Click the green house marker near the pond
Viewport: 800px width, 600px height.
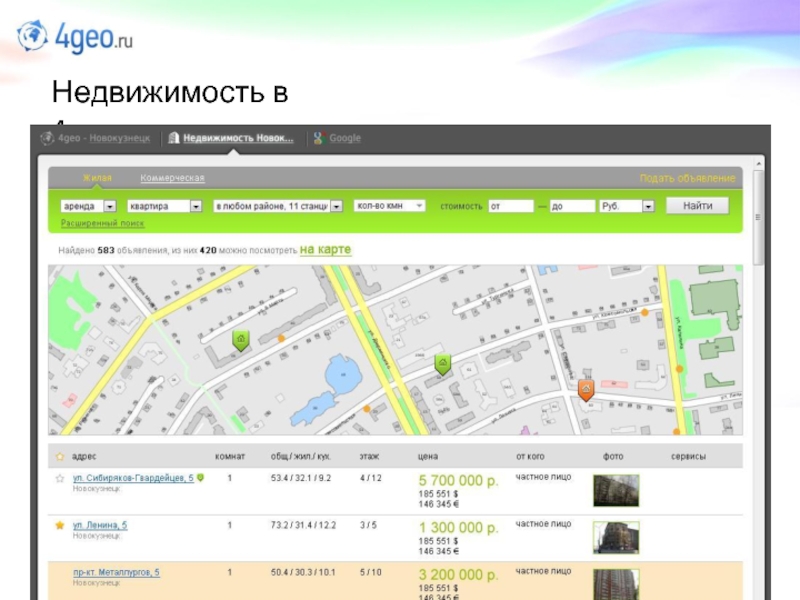coord(442,364)
